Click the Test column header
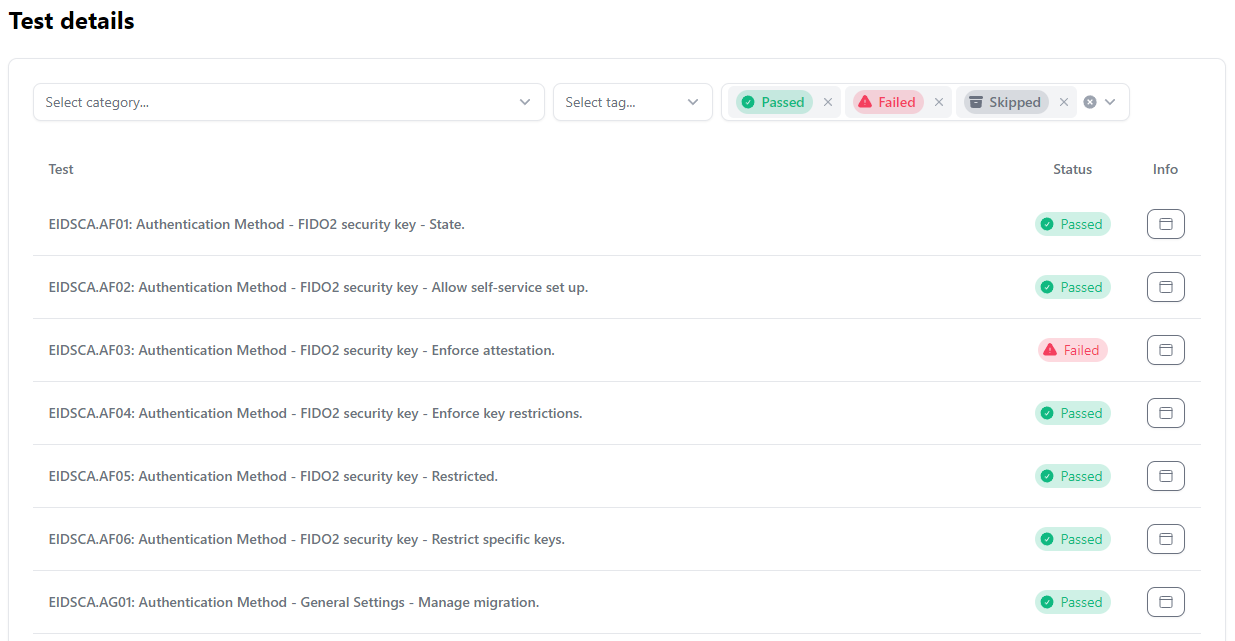 click(61, 169)
